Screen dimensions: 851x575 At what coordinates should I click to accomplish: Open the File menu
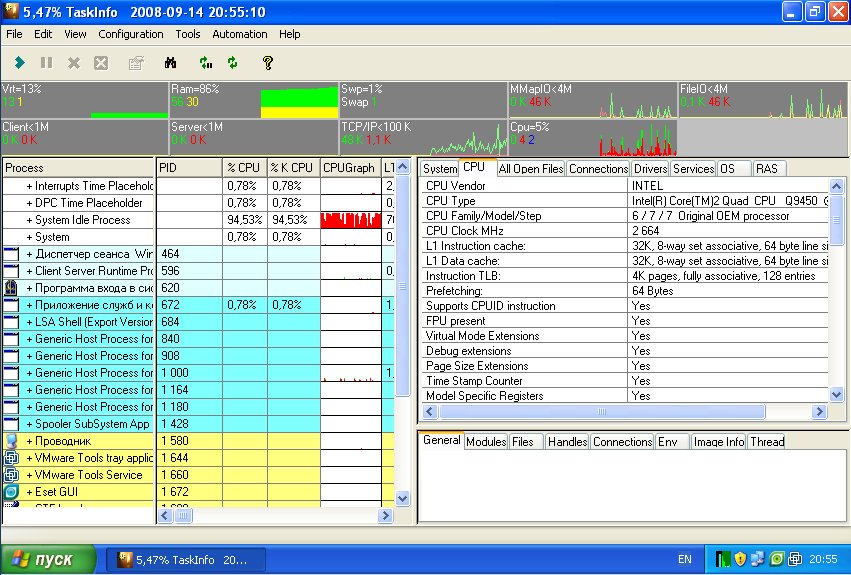14,34
